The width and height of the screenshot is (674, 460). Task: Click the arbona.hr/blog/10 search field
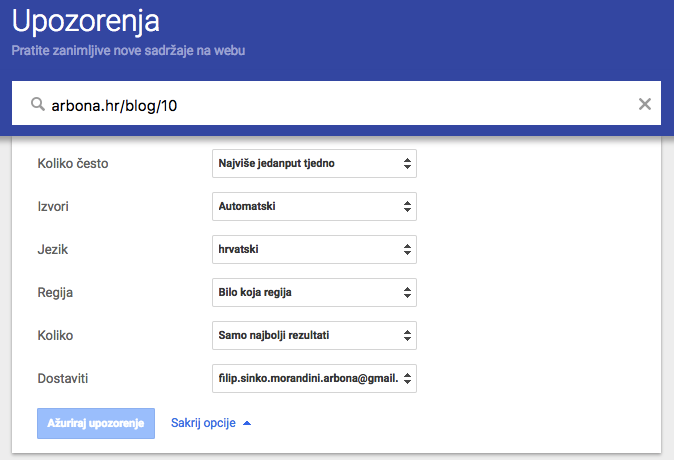[x=336, y=103]
